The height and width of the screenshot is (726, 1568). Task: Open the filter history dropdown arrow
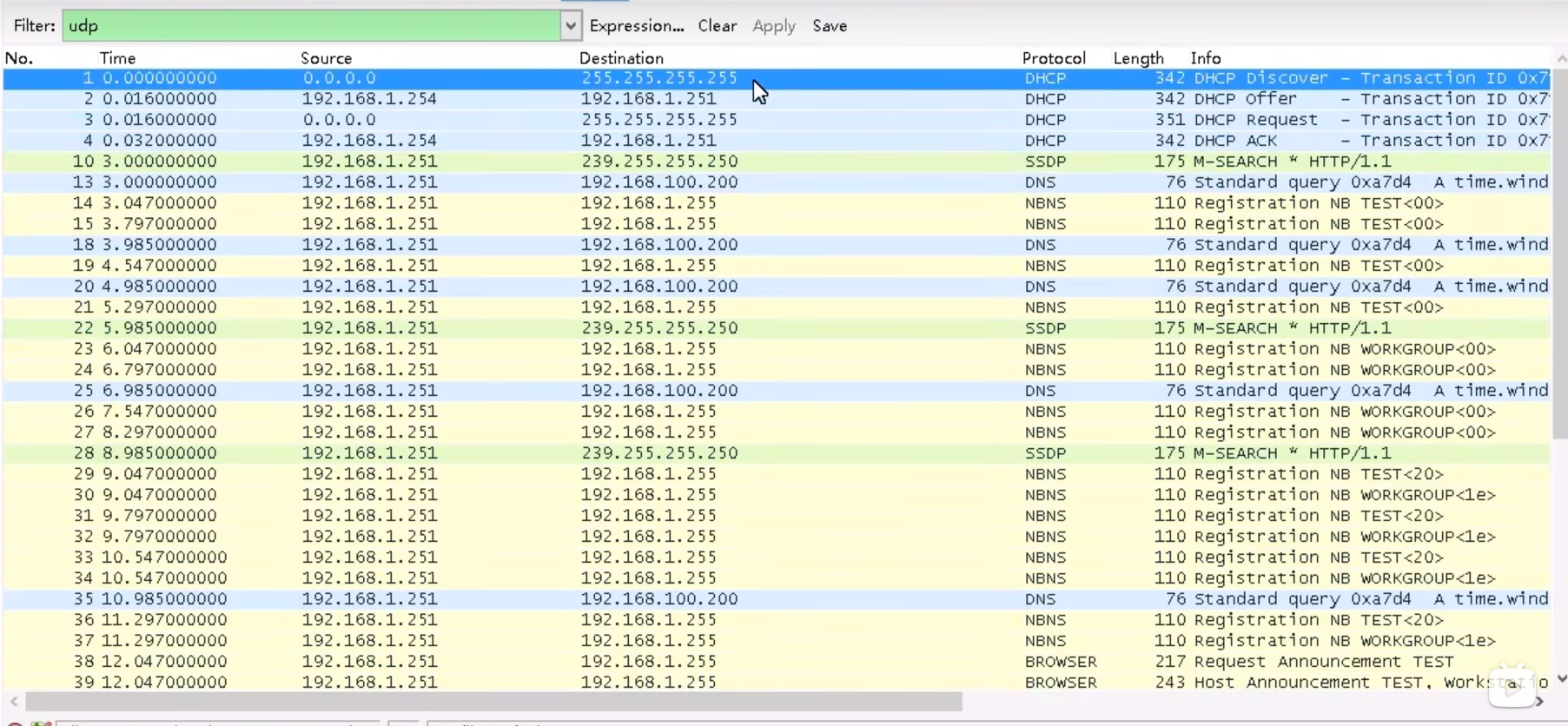coord(570,26)
